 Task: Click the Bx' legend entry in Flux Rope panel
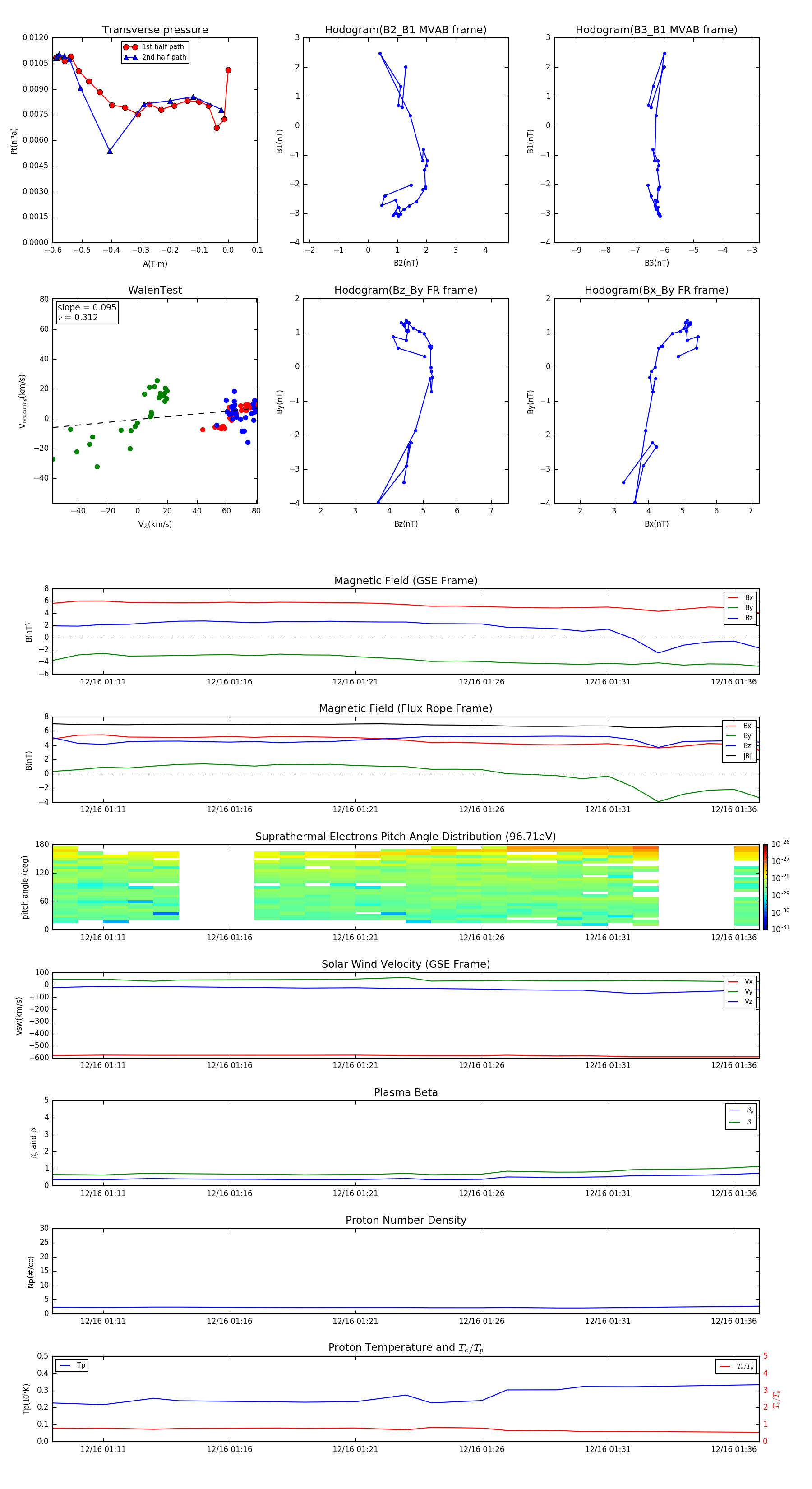pyautogui.click(x=739, y=726)
